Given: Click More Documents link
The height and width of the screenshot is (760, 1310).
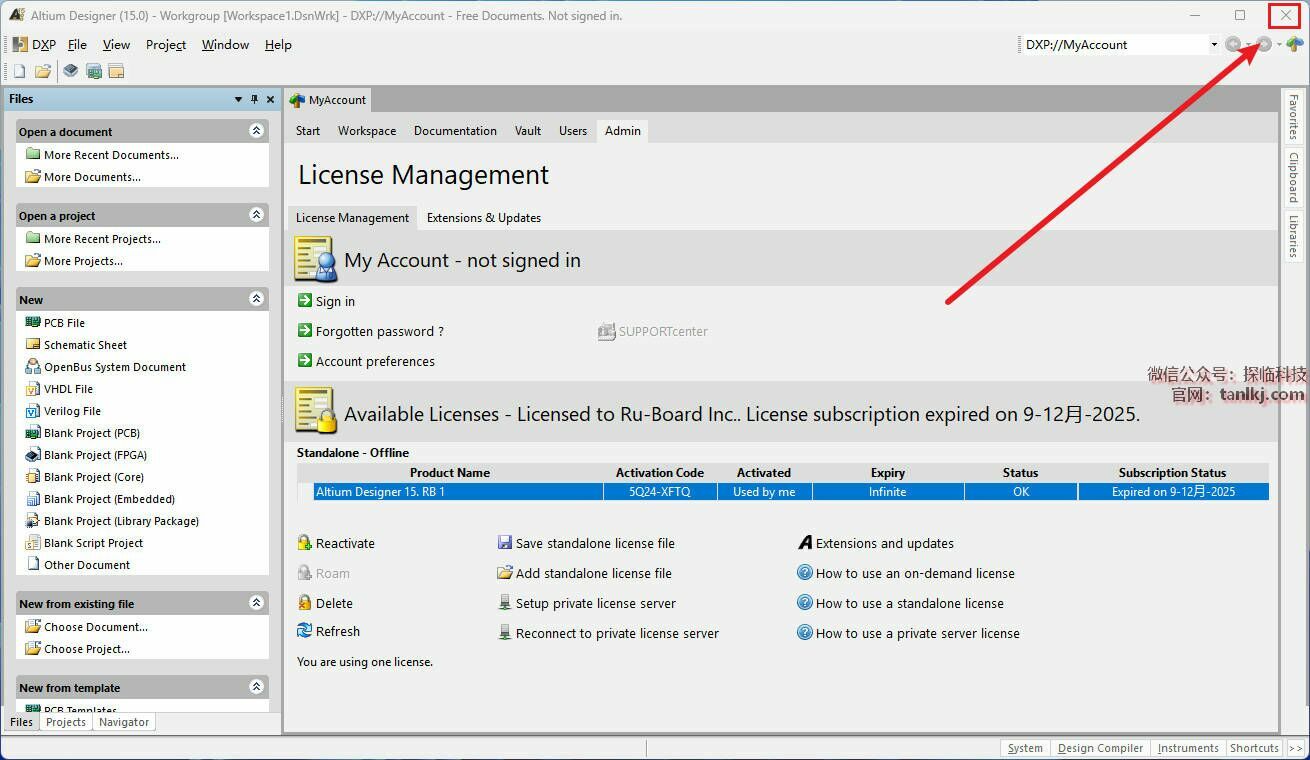Looking at the screenshot, I should (x=92, y=177).
